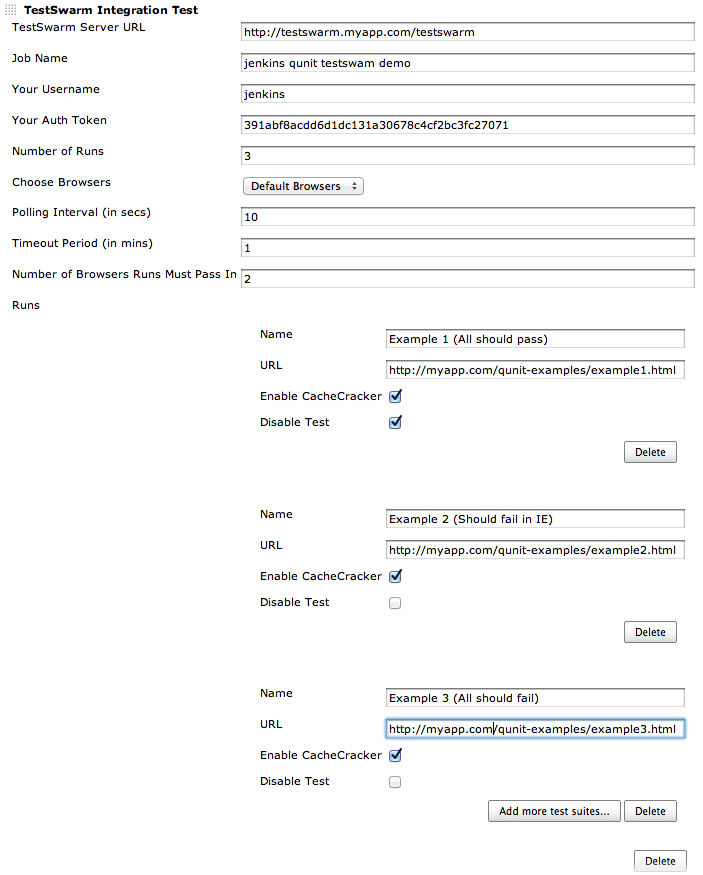Screen dimensions: 703x875
Task: Uncheck Enable CacheCracker for Example 1
Action: pos(395,396)
